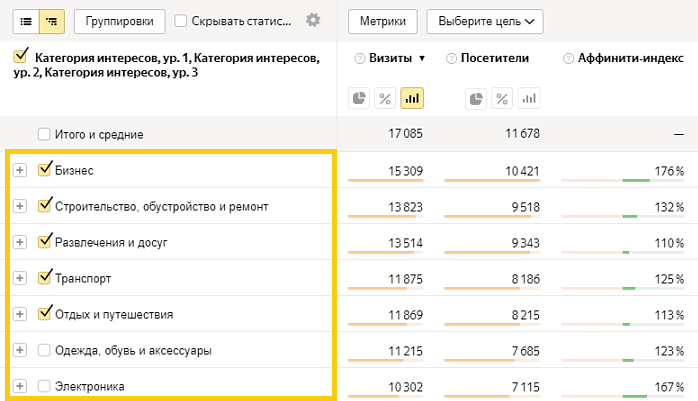This screenshot has width=698, height=401.
Task: Sort by the Визиты column
Action: [385, 59]
